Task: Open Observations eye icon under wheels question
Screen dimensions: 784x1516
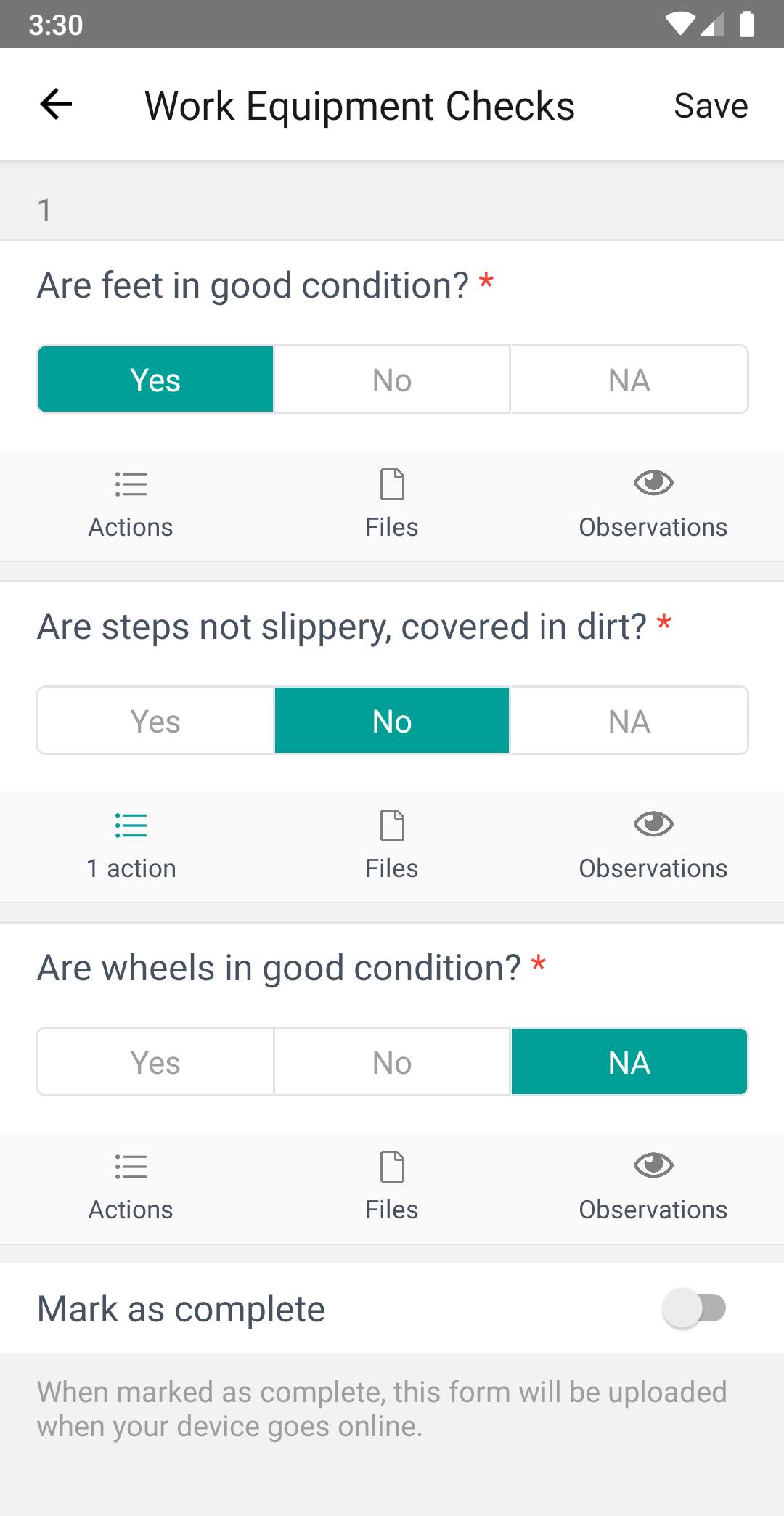Action: click(x=653, y=1165)
